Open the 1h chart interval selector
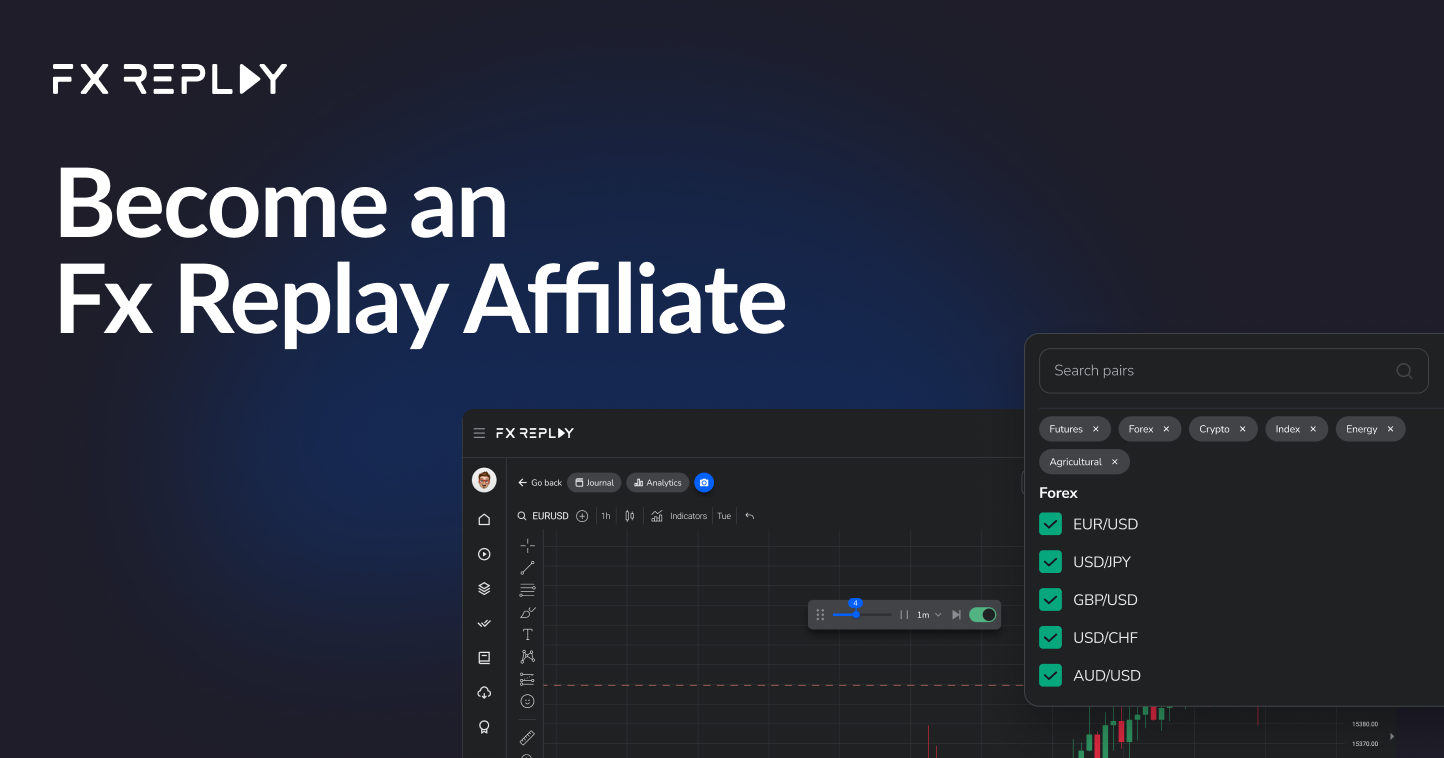The image size is (1444, 758). pyautogui.click(x=605, y=515)
